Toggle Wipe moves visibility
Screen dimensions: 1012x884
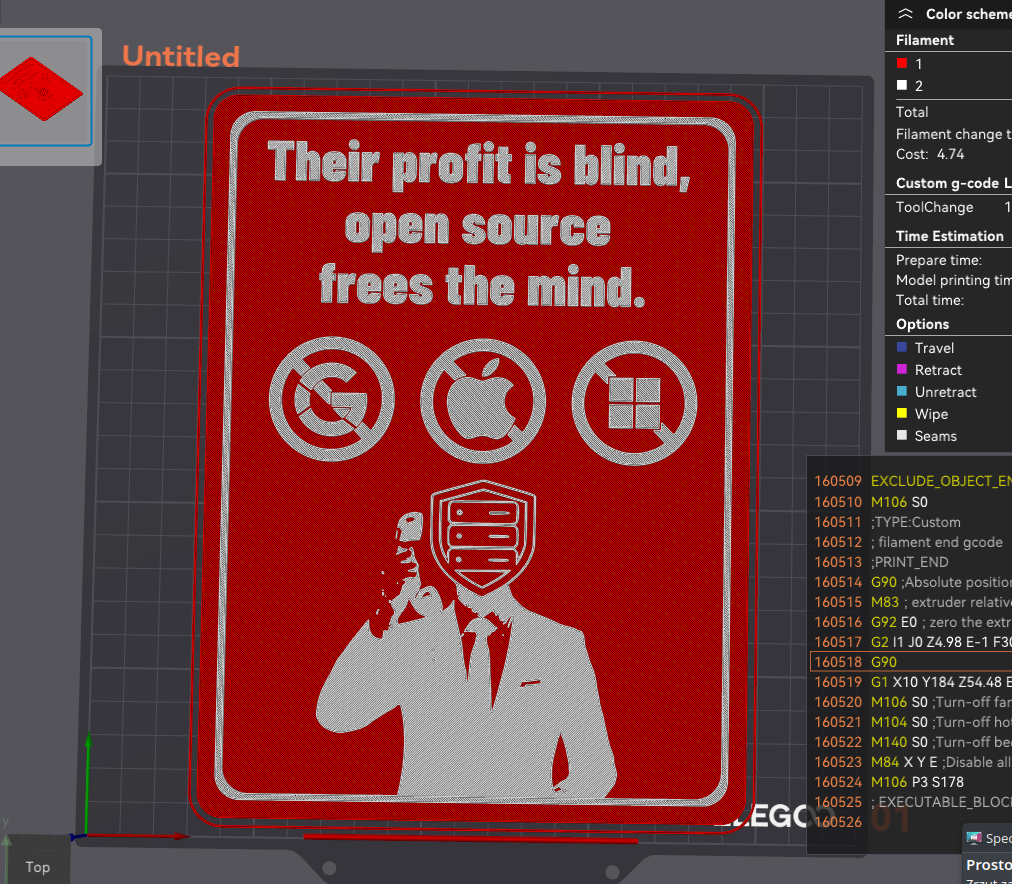coord(902,413)
